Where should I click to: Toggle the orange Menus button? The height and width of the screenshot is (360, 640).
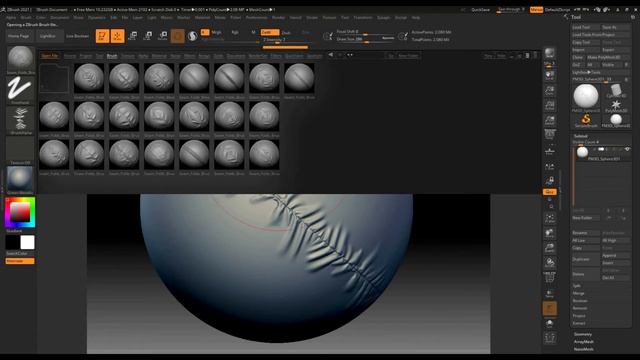pos(536,9)
